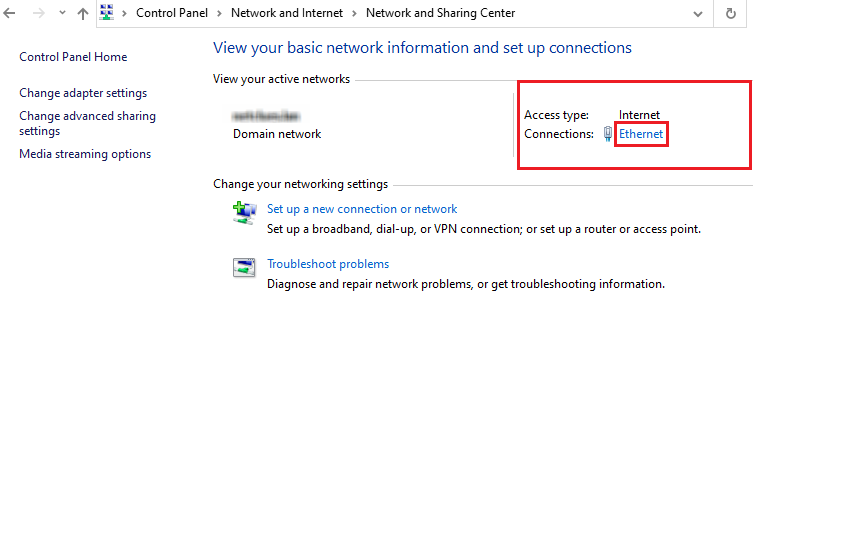Open Change advanced sharing settings
This screenshot has height=540, width=864.
[88, 123]
